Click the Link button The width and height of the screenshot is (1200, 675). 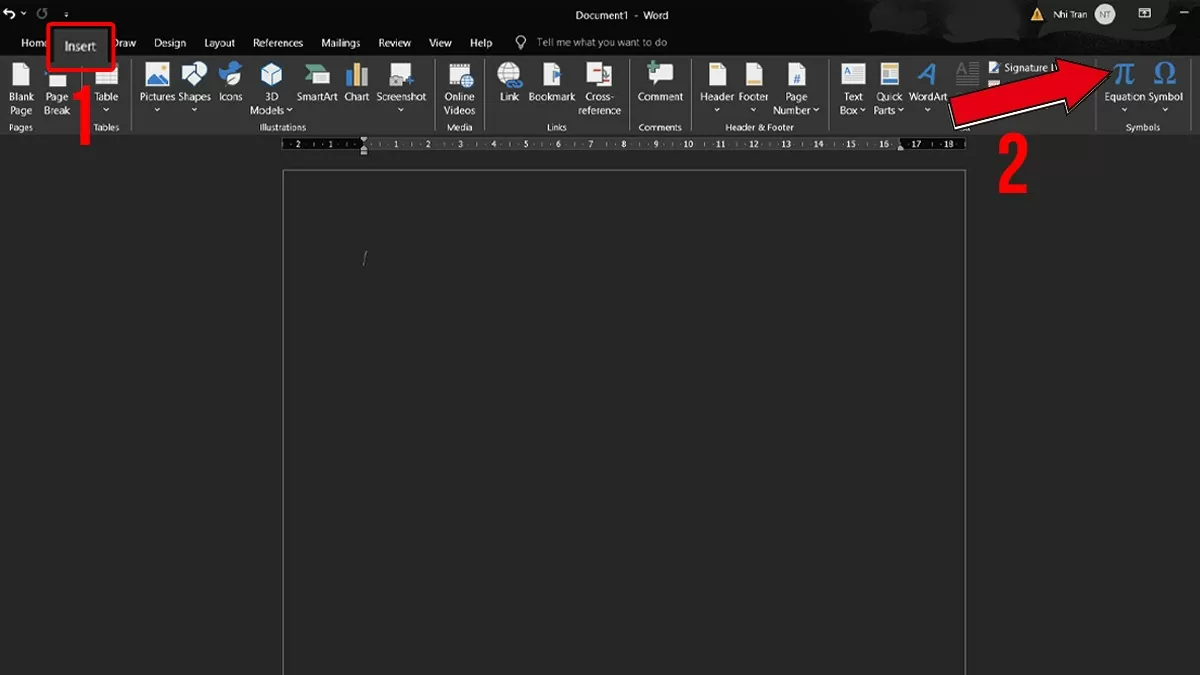pos(510,77)
